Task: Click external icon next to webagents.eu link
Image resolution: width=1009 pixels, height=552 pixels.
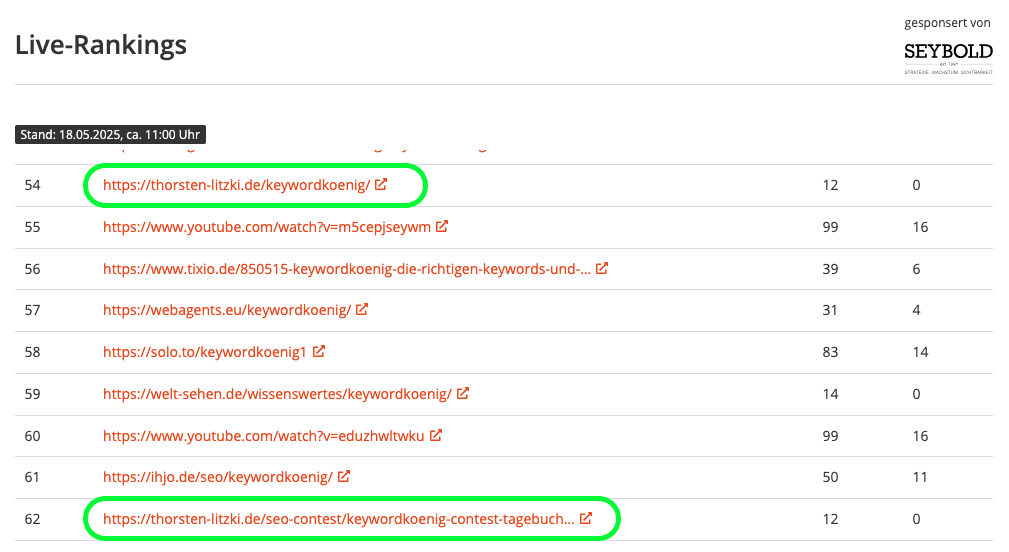Action: [362, 309]
